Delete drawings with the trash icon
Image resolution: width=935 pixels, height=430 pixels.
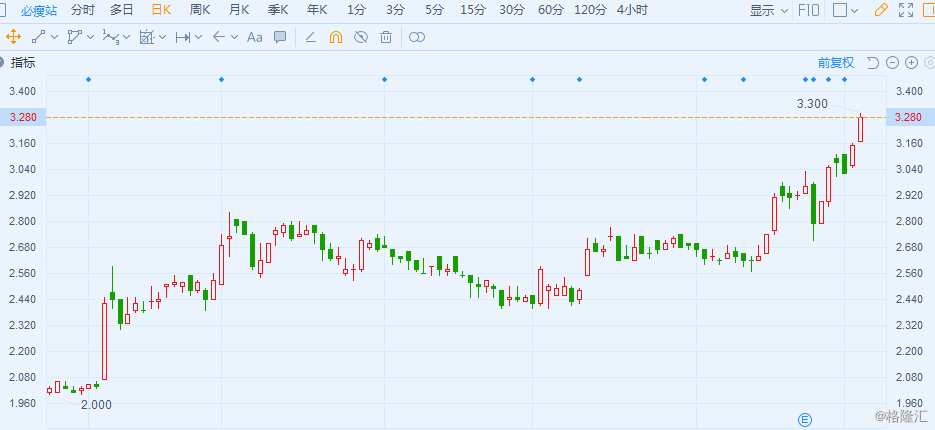click(x=386, y=37)
